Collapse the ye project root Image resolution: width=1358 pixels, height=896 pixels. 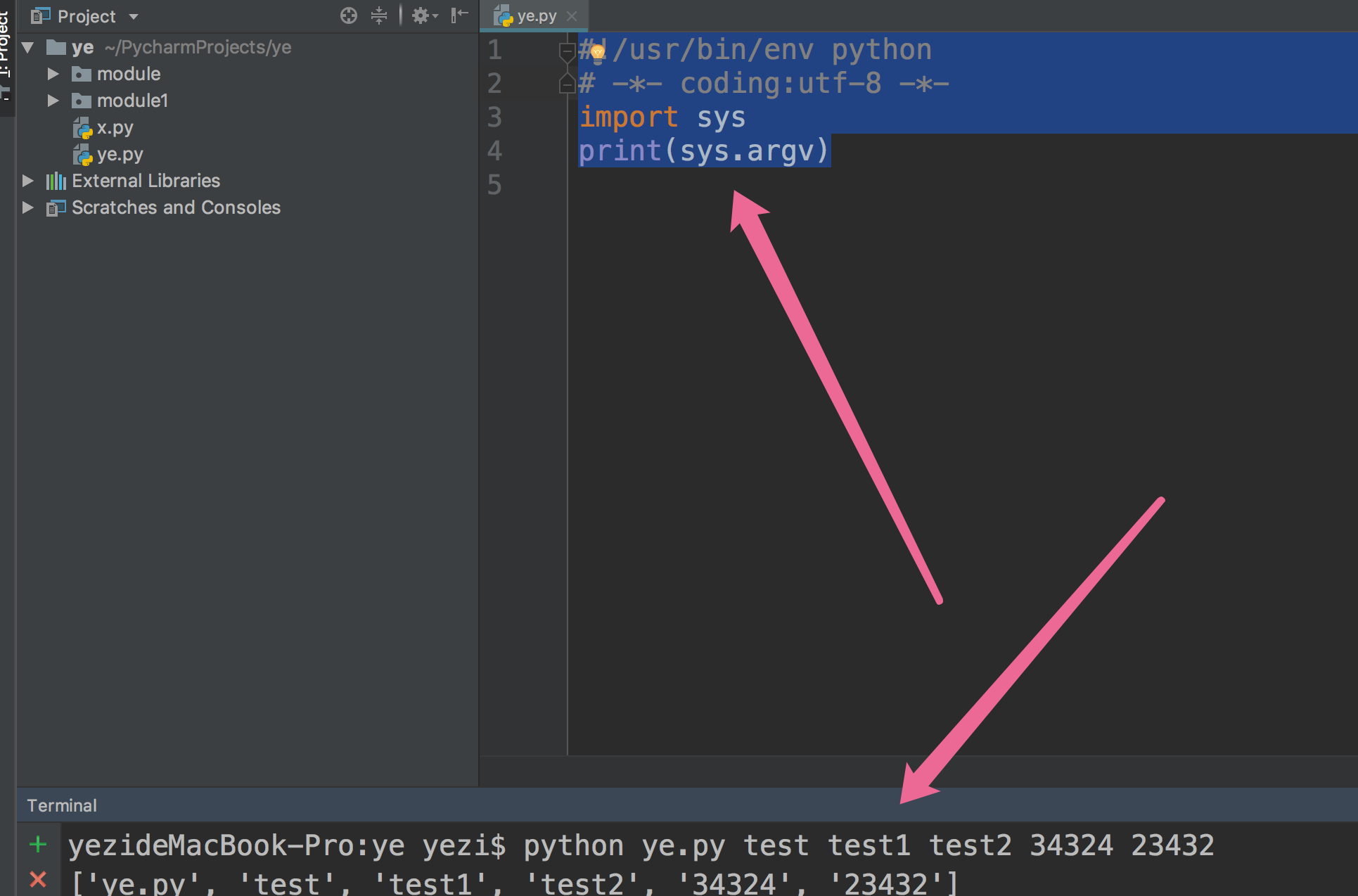pyautogui.click(x=28, y=47)
